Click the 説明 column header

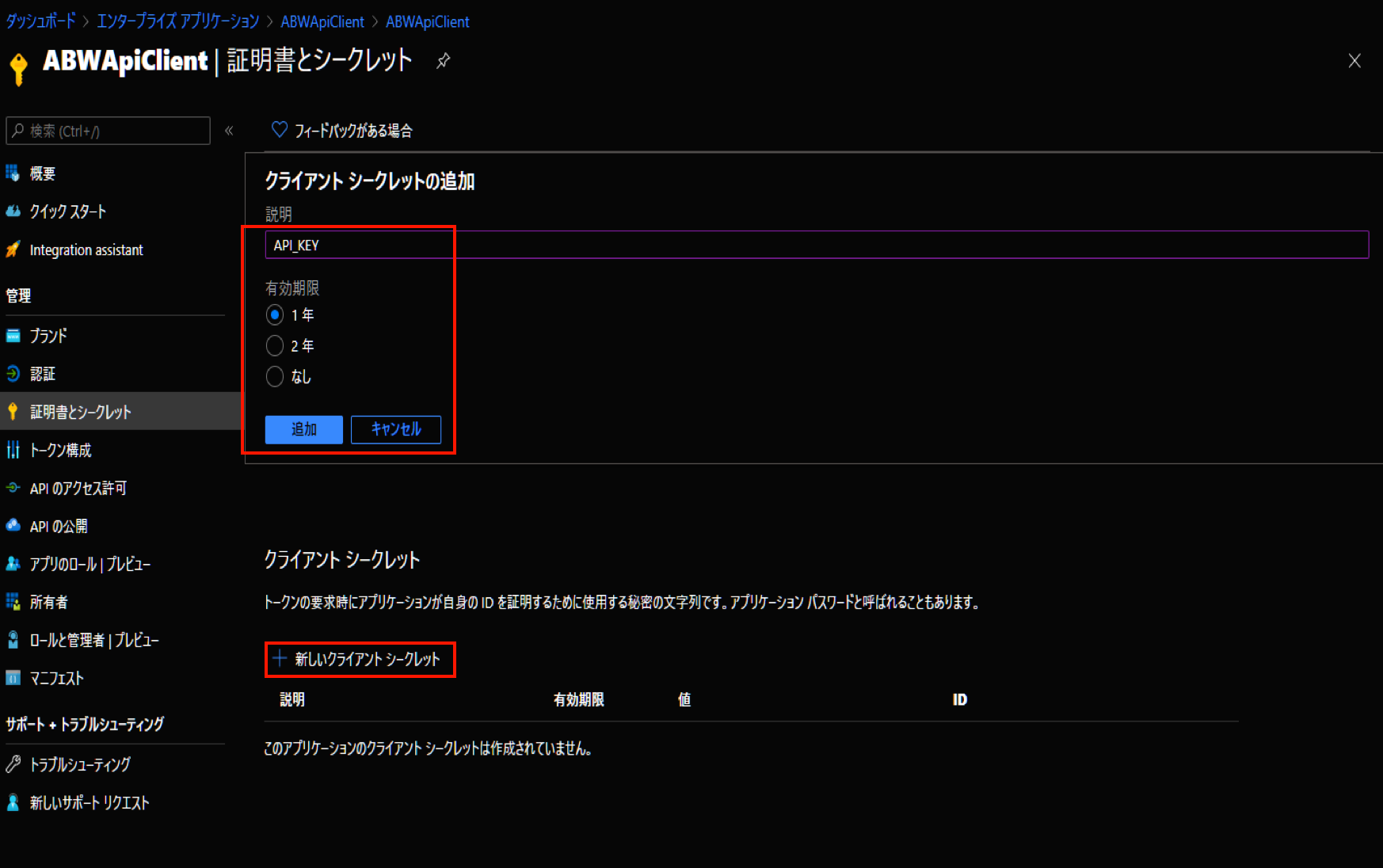click(292, 699)
